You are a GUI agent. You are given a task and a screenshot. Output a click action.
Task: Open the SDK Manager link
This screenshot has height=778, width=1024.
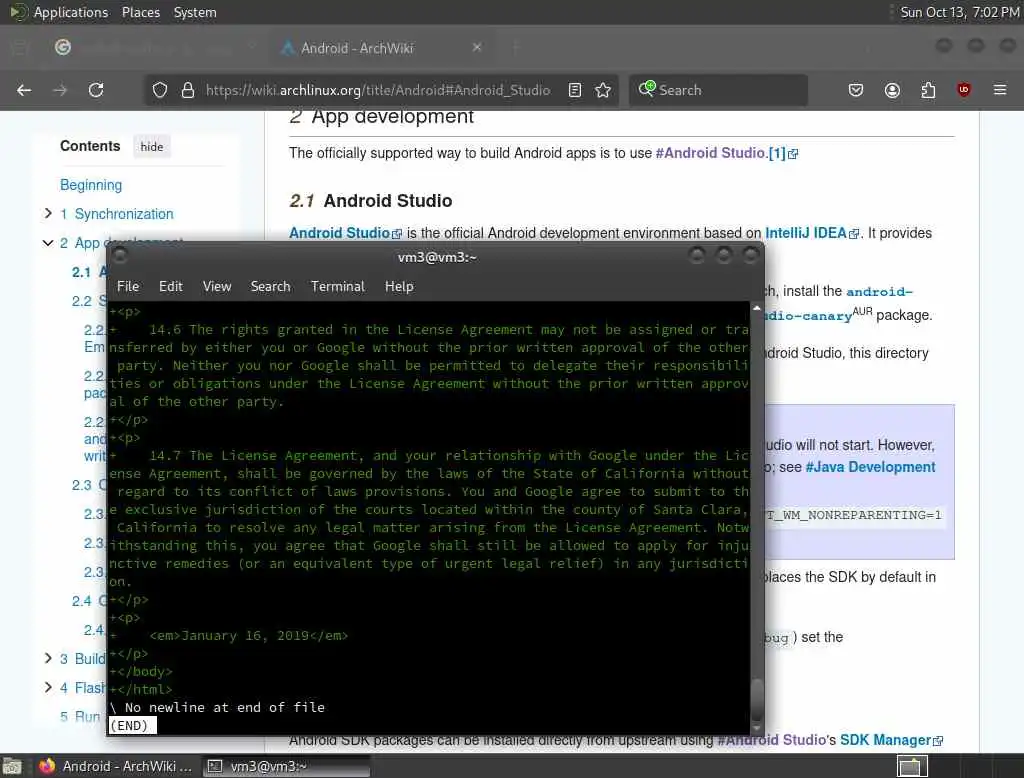891,740
